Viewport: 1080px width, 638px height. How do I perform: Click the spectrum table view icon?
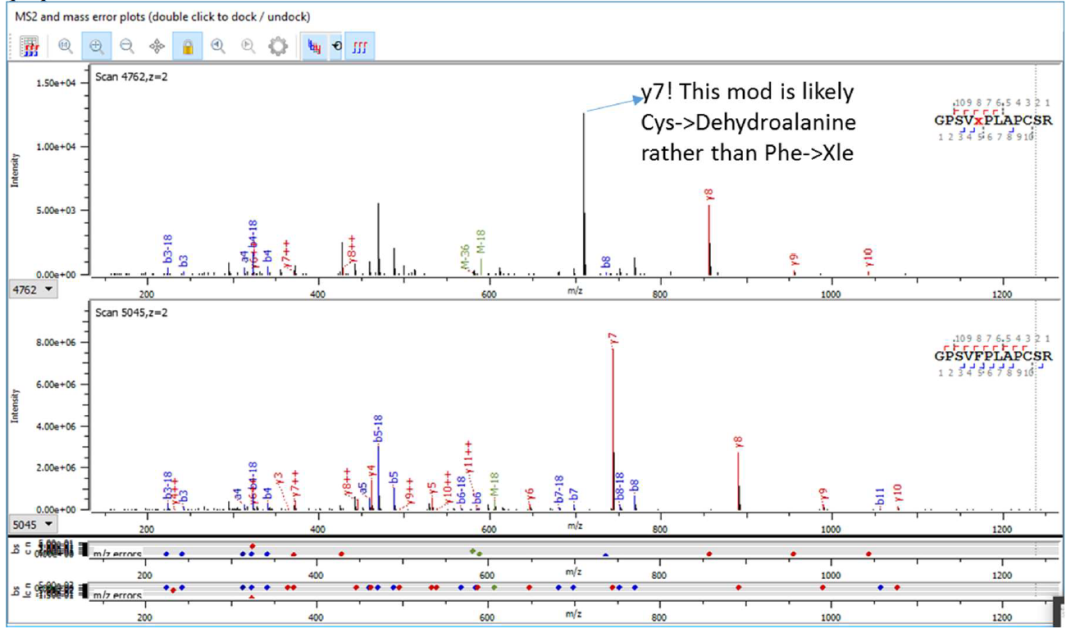(31, 46)
